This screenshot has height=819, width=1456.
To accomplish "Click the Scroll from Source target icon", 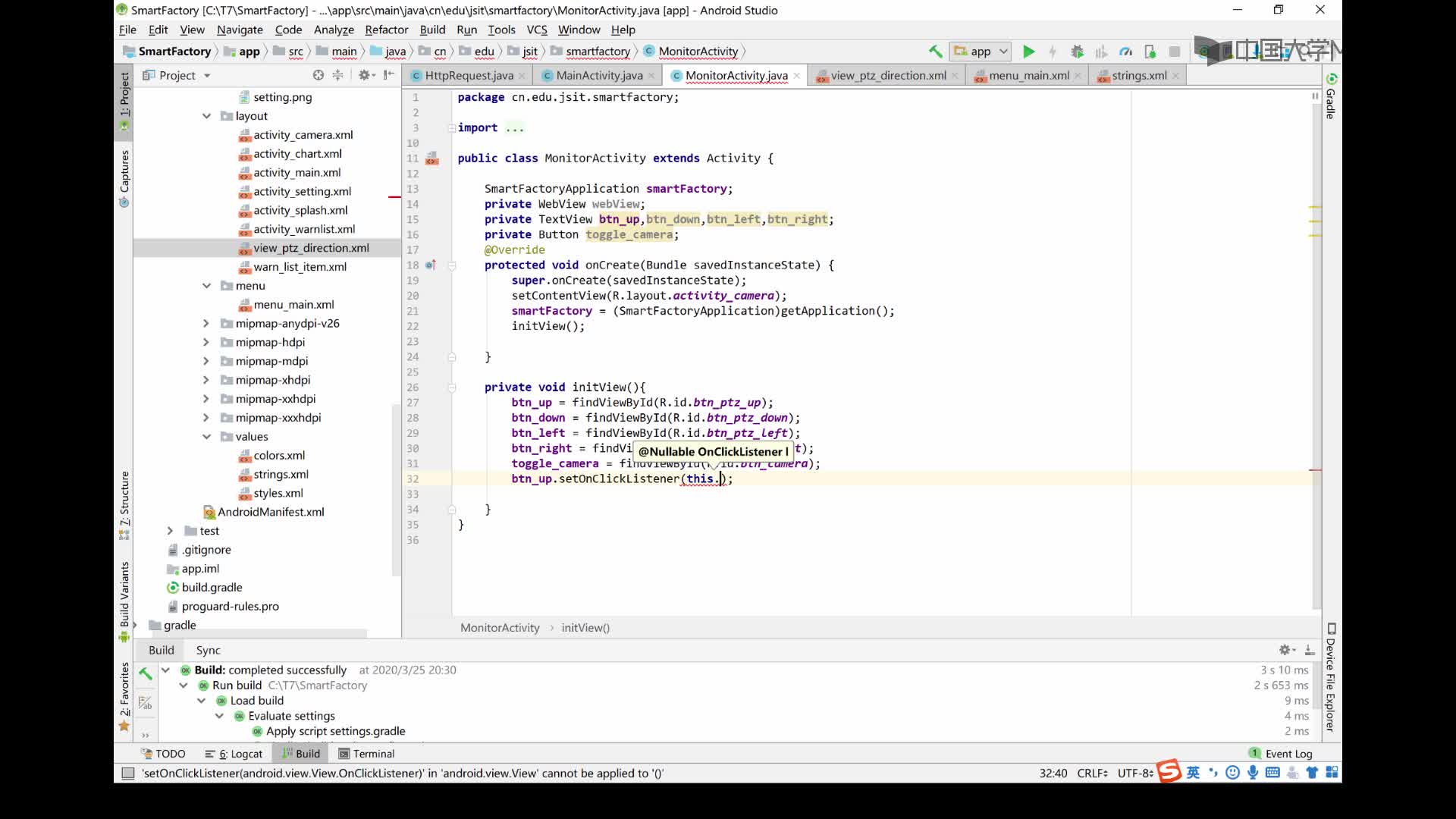I will click(318, 75).
